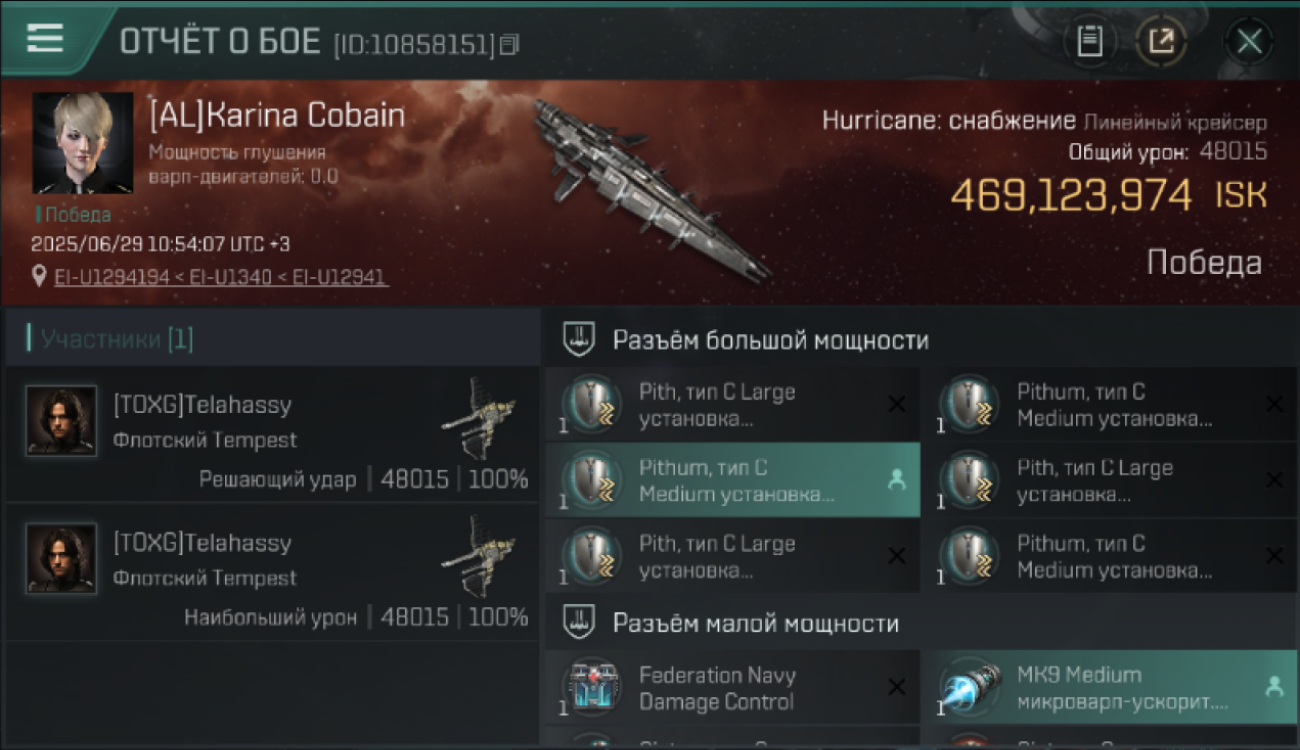
Task: Share the battle report externally
Action: click(1161, 42)
